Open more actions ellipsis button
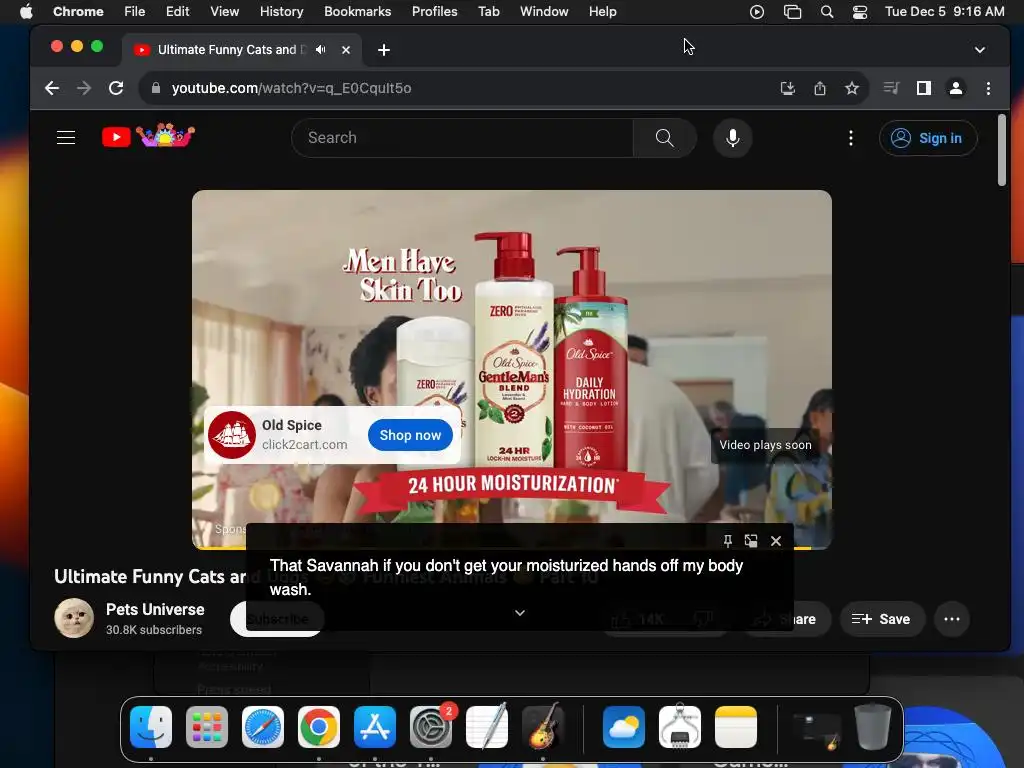The image size is (1024, 768). [x=952, y=619]
